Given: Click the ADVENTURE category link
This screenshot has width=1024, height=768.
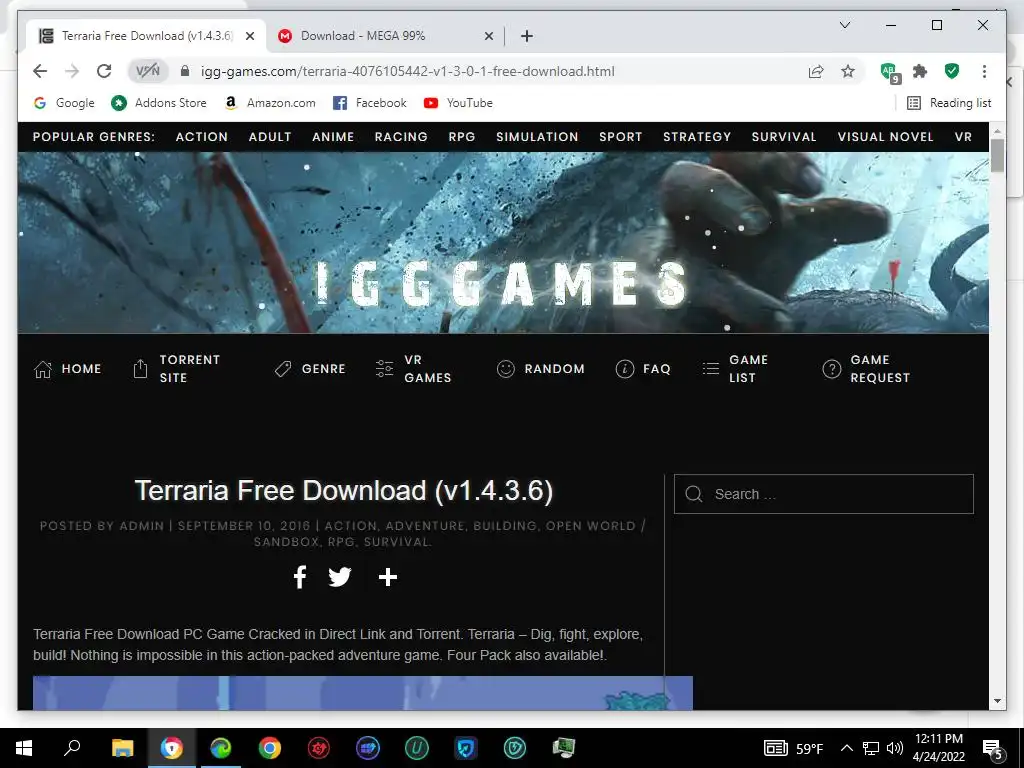Looking at the screenshot, I should tap(424, 526).
